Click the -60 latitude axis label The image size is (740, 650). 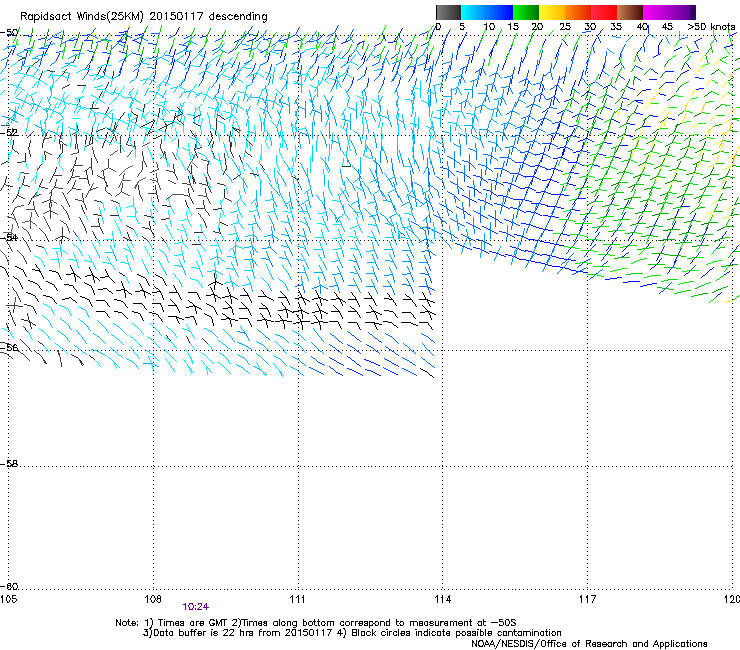click(9, 586)
